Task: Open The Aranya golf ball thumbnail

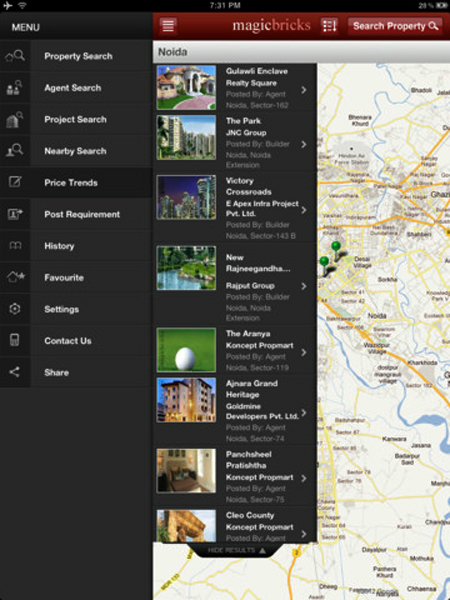Action: pos(186,350)
